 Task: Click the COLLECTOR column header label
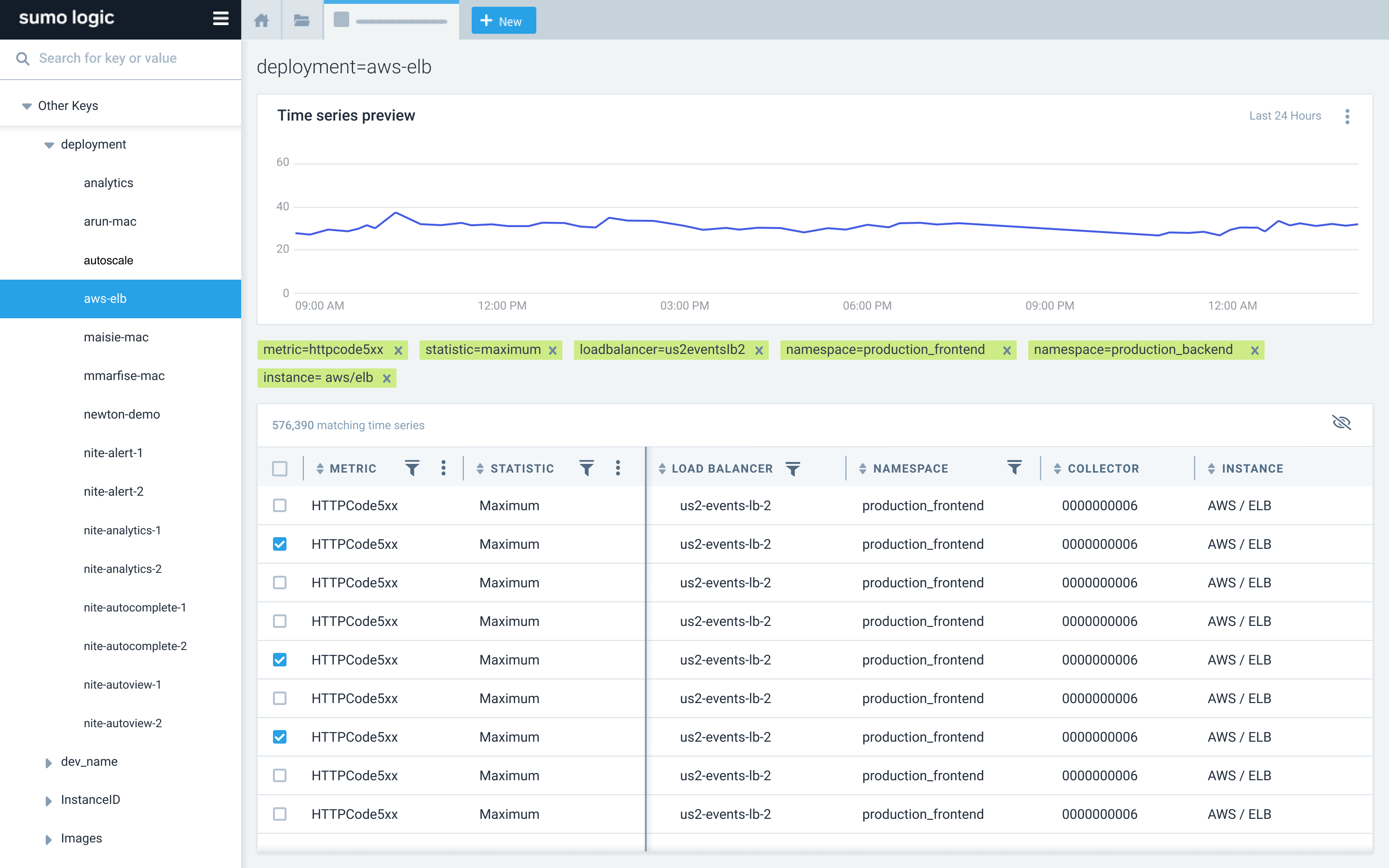click(1103, 468)
